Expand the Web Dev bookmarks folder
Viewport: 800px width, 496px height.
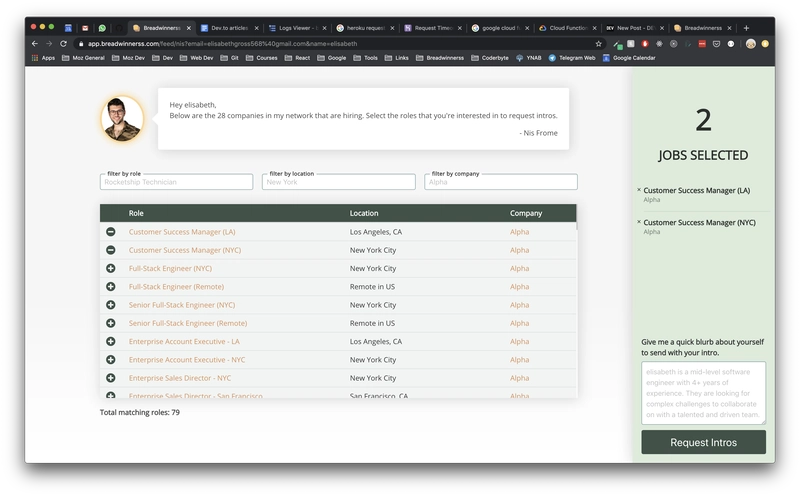[x=196, y=58]
